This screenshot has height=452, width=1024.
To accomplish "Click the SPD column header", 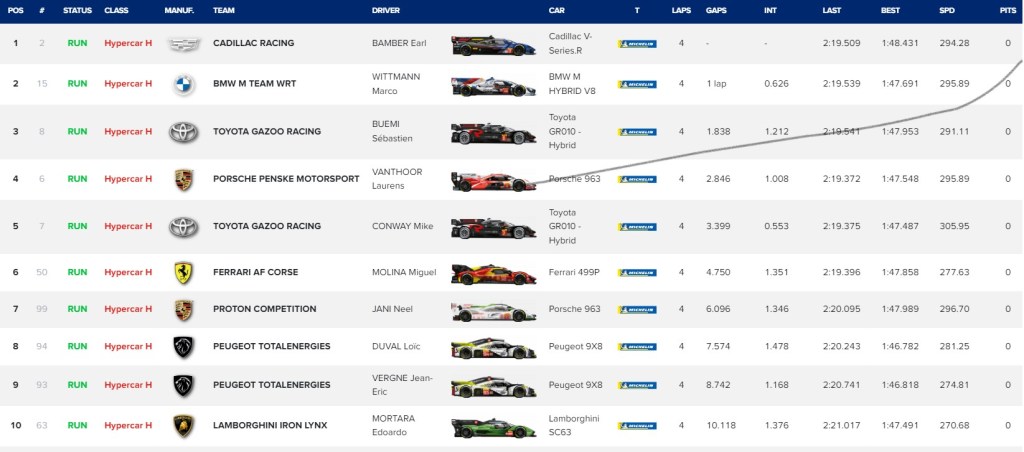I will [947, 10].
